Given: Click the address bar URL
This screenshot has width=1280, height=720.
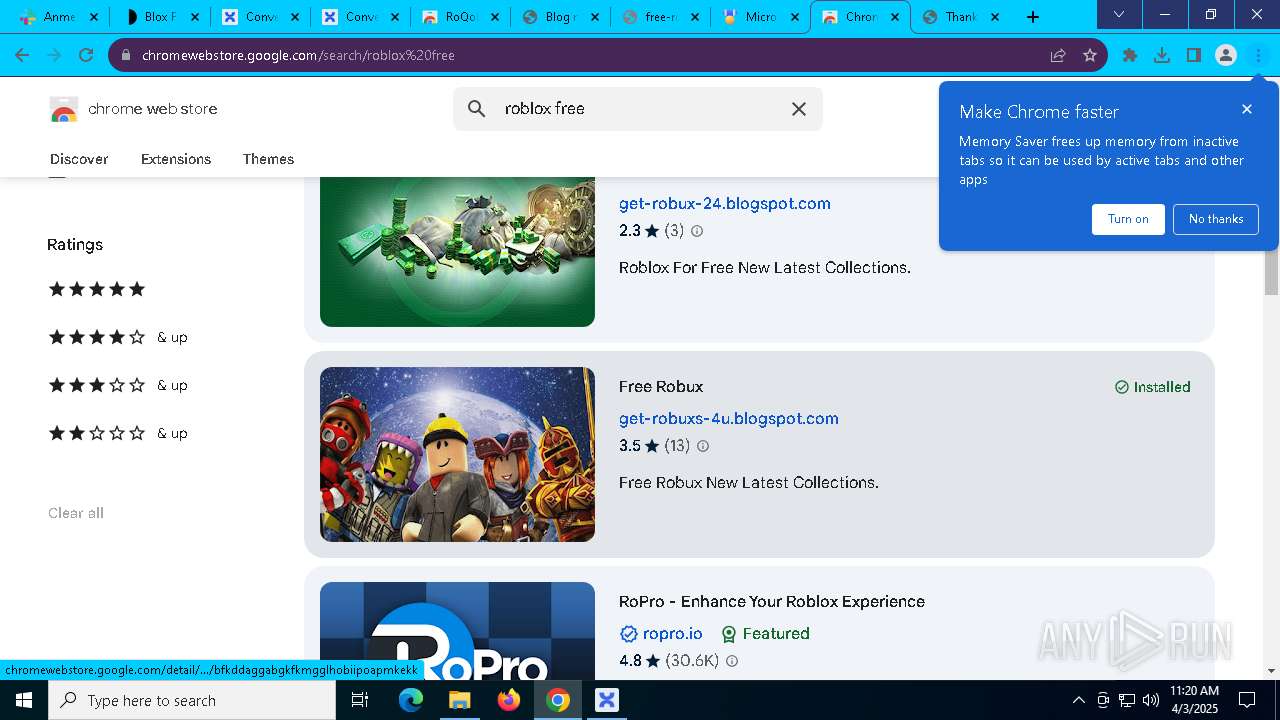Looking at the screenshot, I should pyautogui.click(x=299, y=55).
